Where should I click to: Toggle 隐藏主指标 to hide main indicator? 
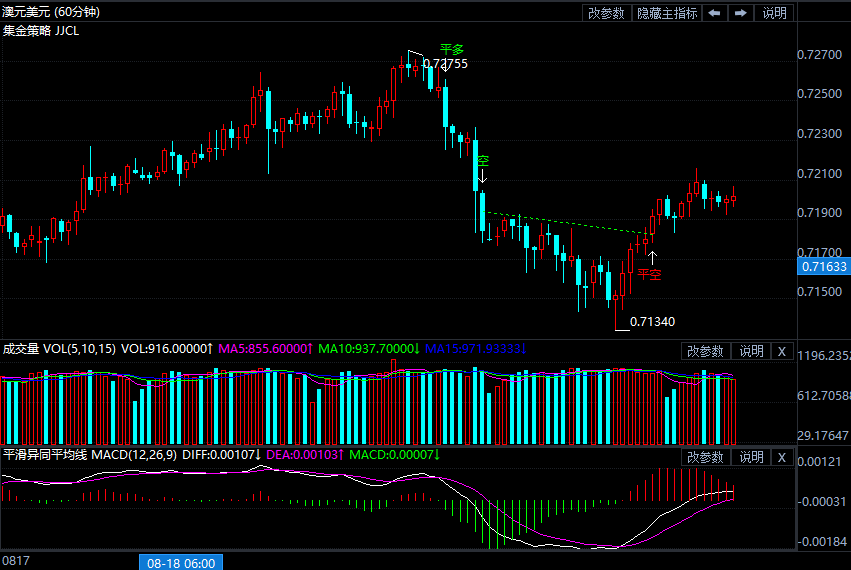point(667,13)
